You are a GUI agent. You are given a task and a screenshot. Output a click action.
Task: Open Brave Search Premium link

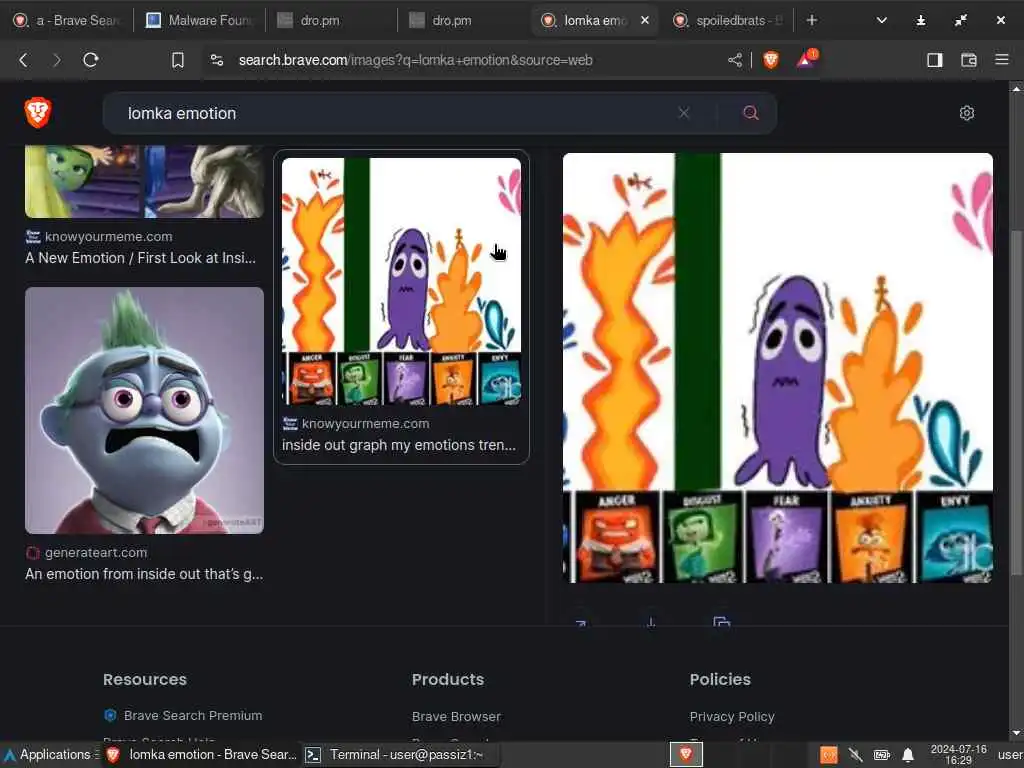[x=193, y=715]
